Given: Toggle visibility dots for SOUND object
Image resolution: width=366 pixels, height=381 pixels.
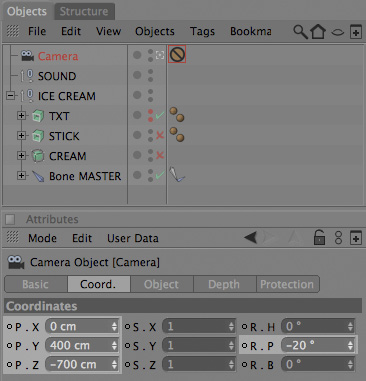Looking at the screenshot, I should tap(150, 75).
